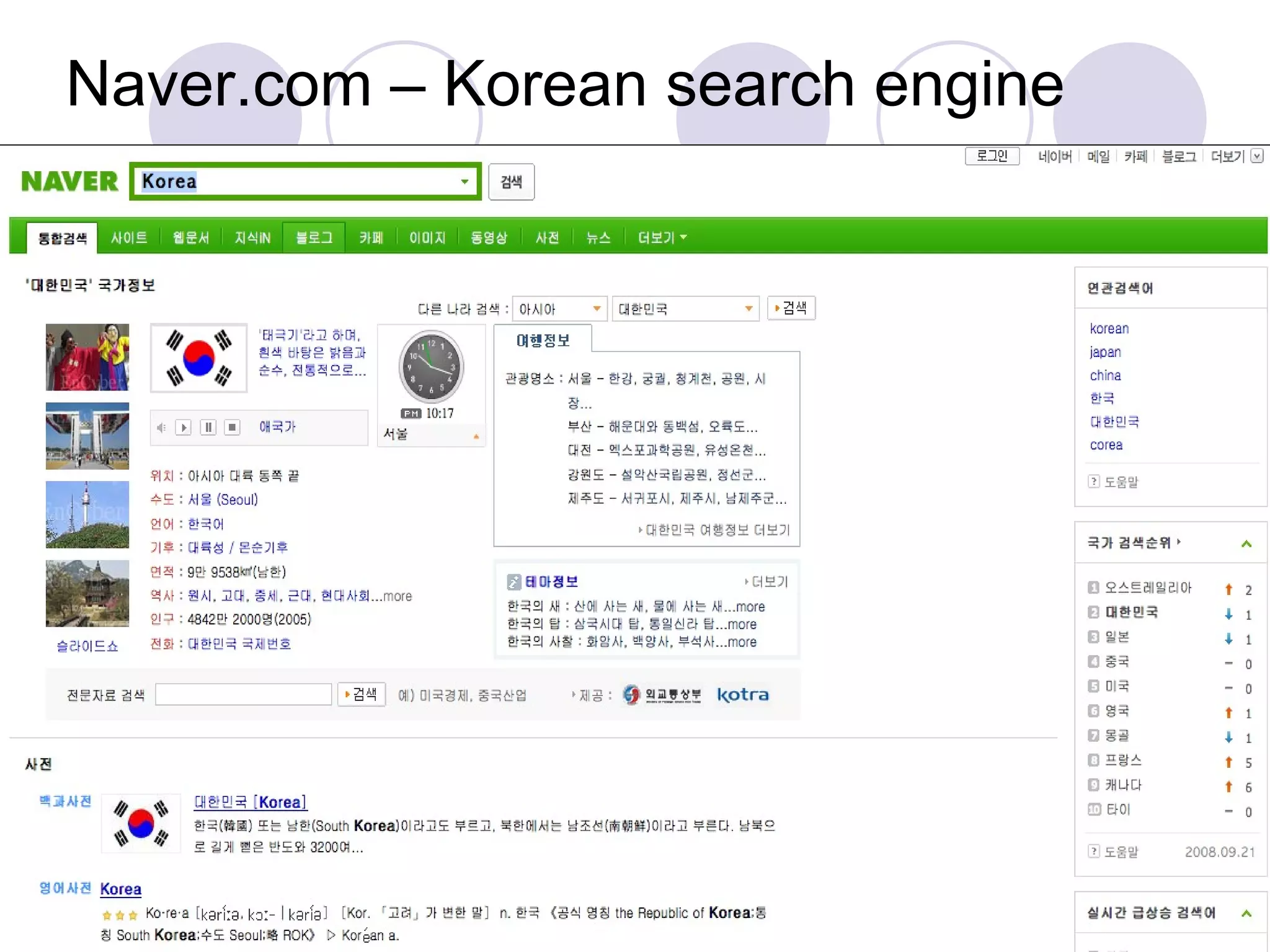This screenshot has height=952, width=1270.
Task: Open 도움말 help beside 2008.09.21
Action: [1094, 852]
